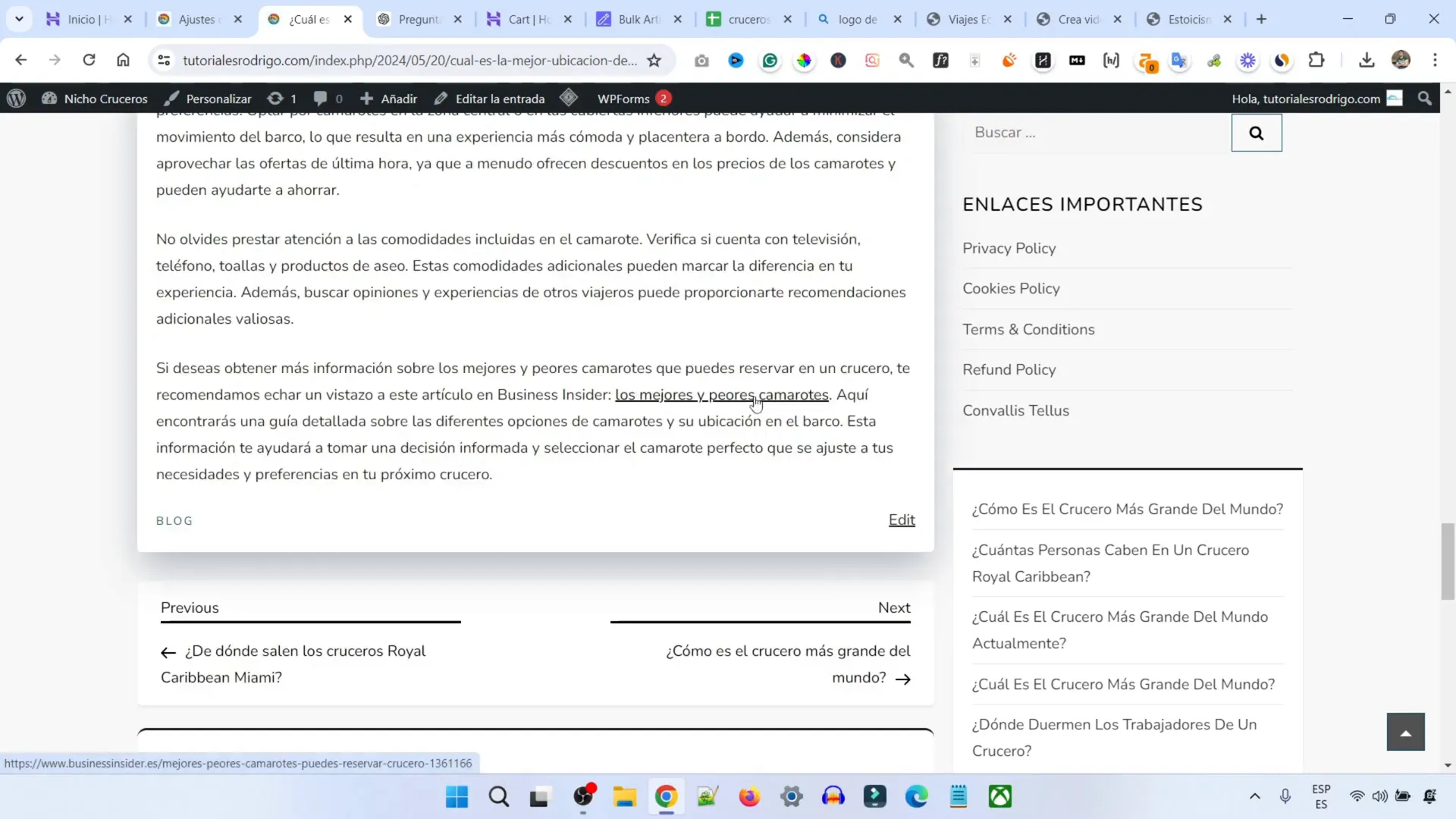The image size is (1456, 819).
Task: Open Chrome Downloads from the toolbar
Action: click(1366, 60)
